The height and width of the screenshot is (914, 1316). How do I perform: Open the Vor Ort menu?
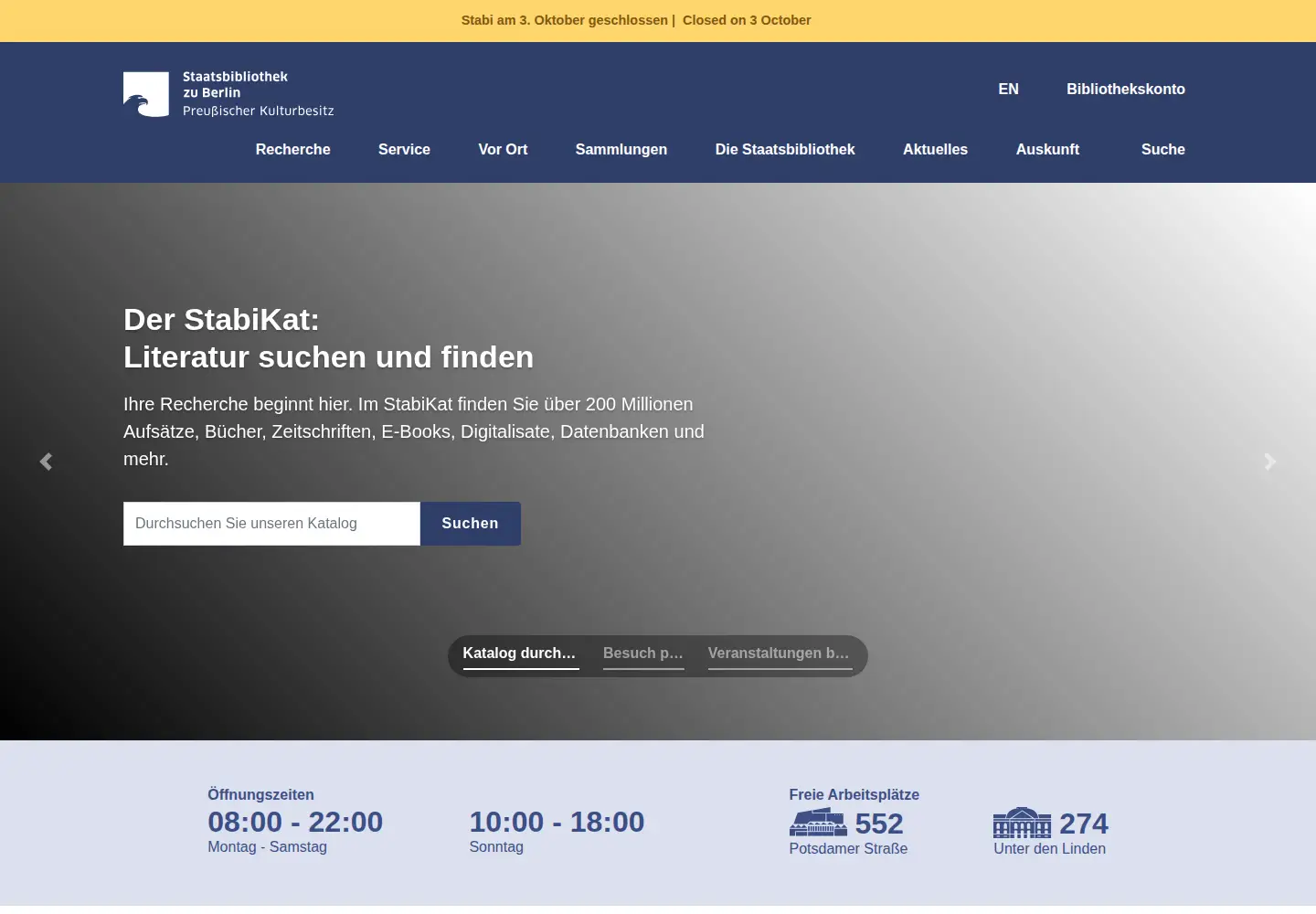503,149
